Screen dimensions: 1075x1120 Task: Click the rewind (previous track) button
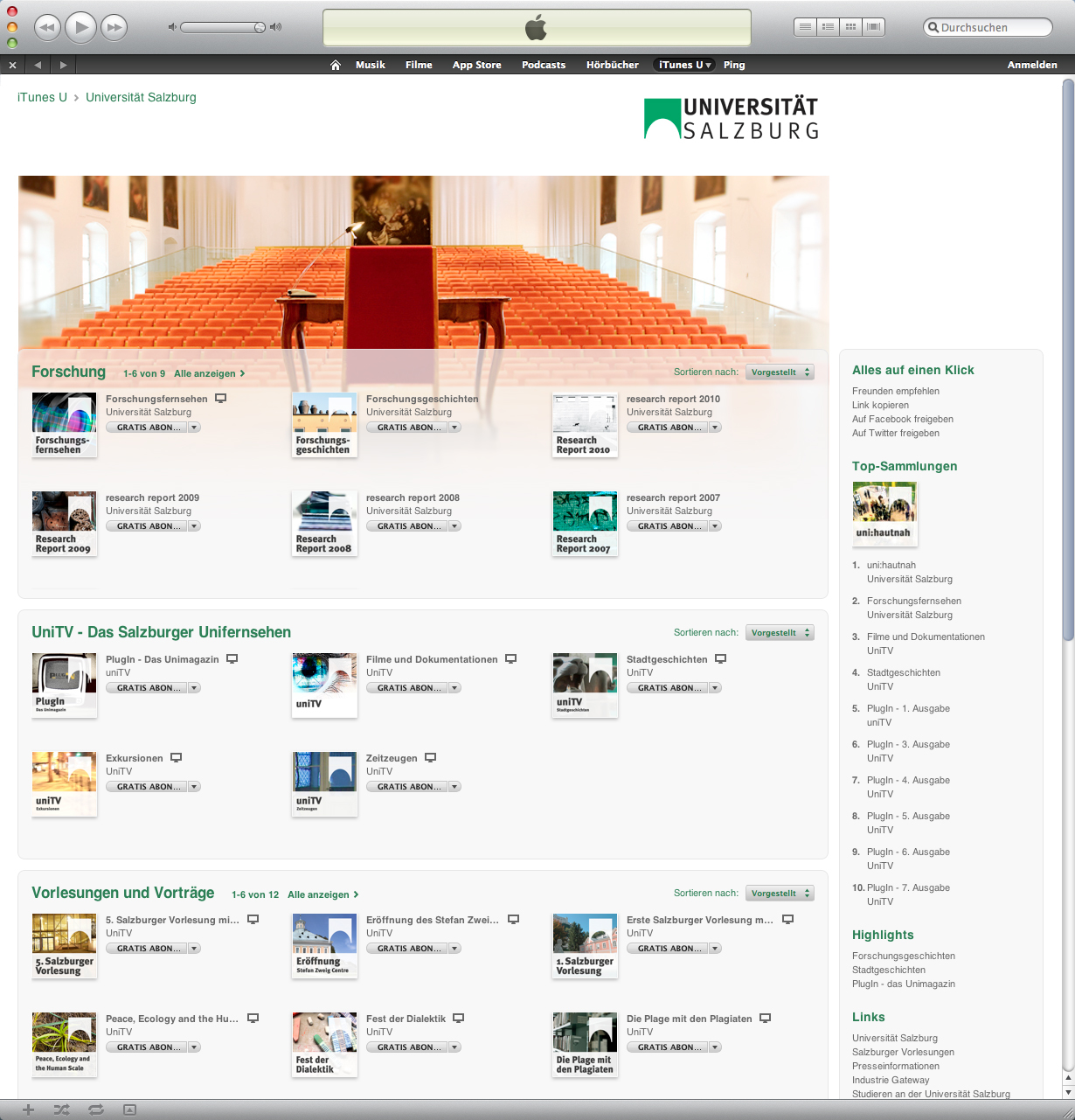[x=47, y=28]
